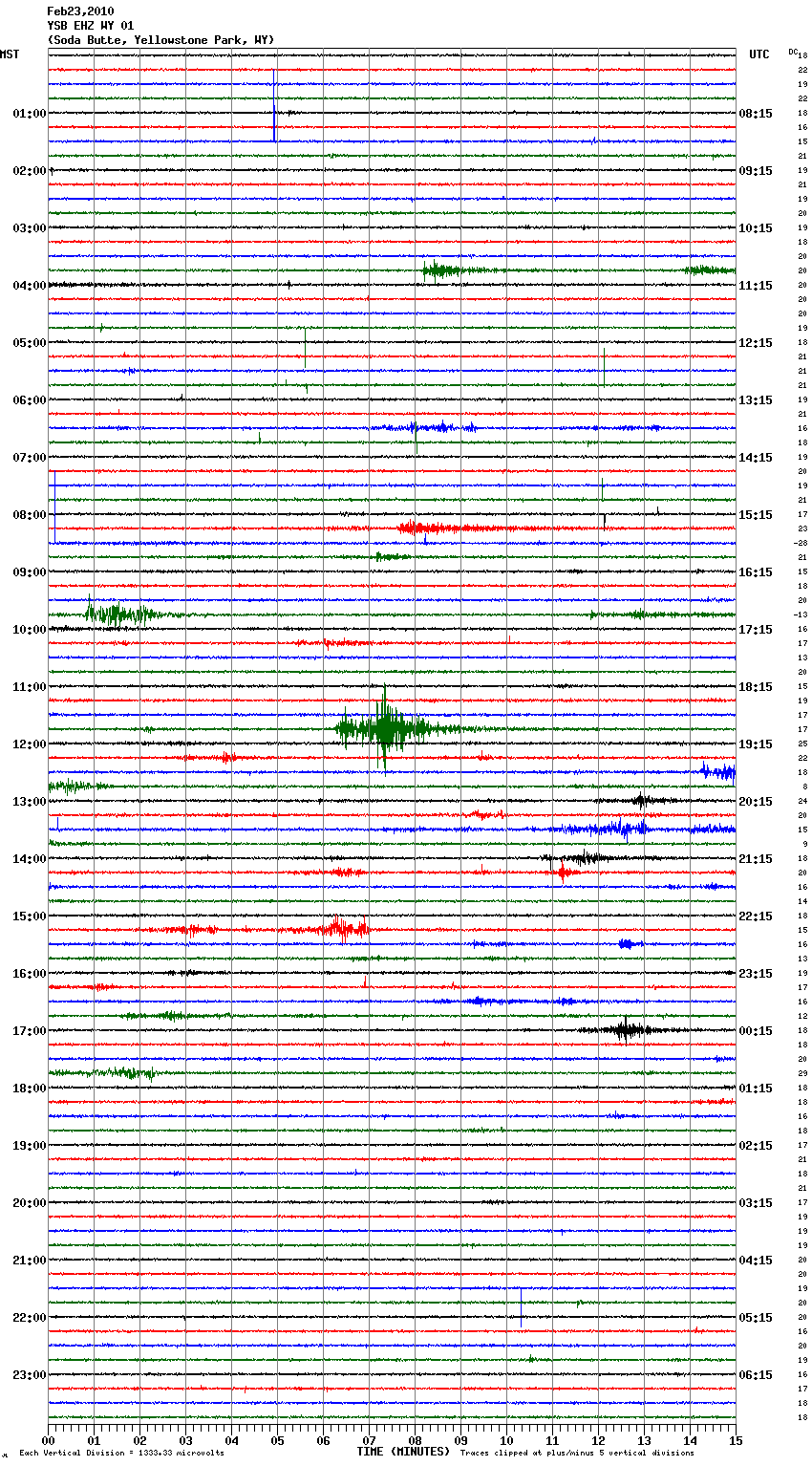This screenshot has width=812, height=1466.
Task: Click the "11:15" UTC time label
Action: [756, 286]
